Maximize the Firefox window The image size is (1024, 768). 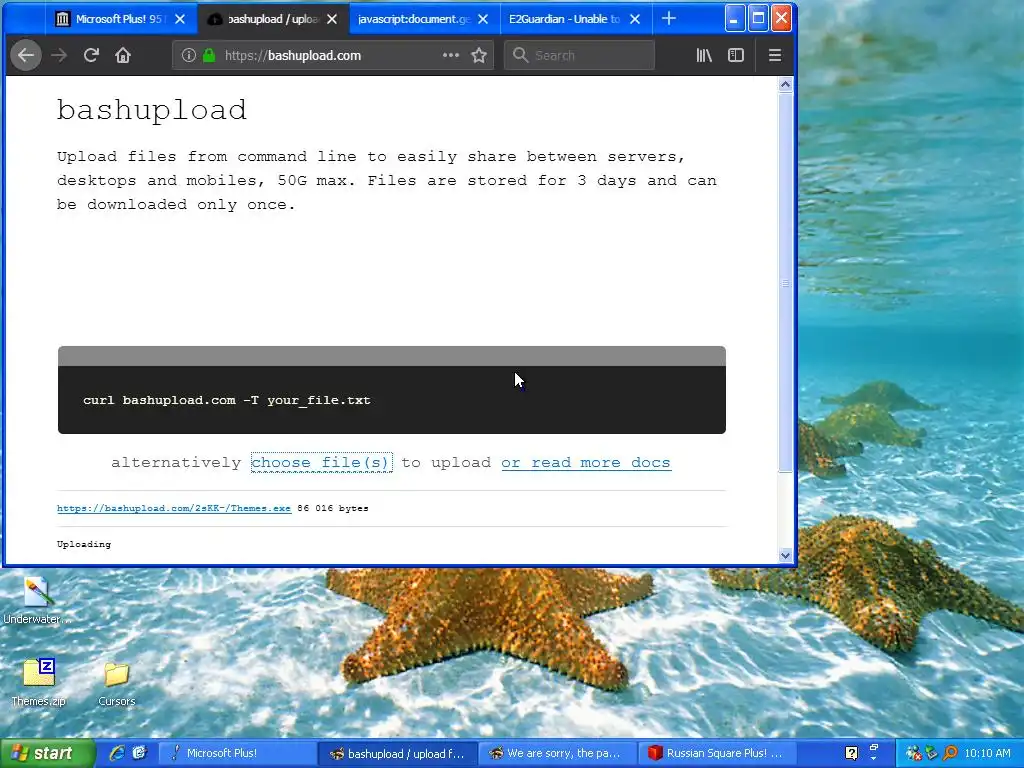pyautogui.click(x=758, y=18)
